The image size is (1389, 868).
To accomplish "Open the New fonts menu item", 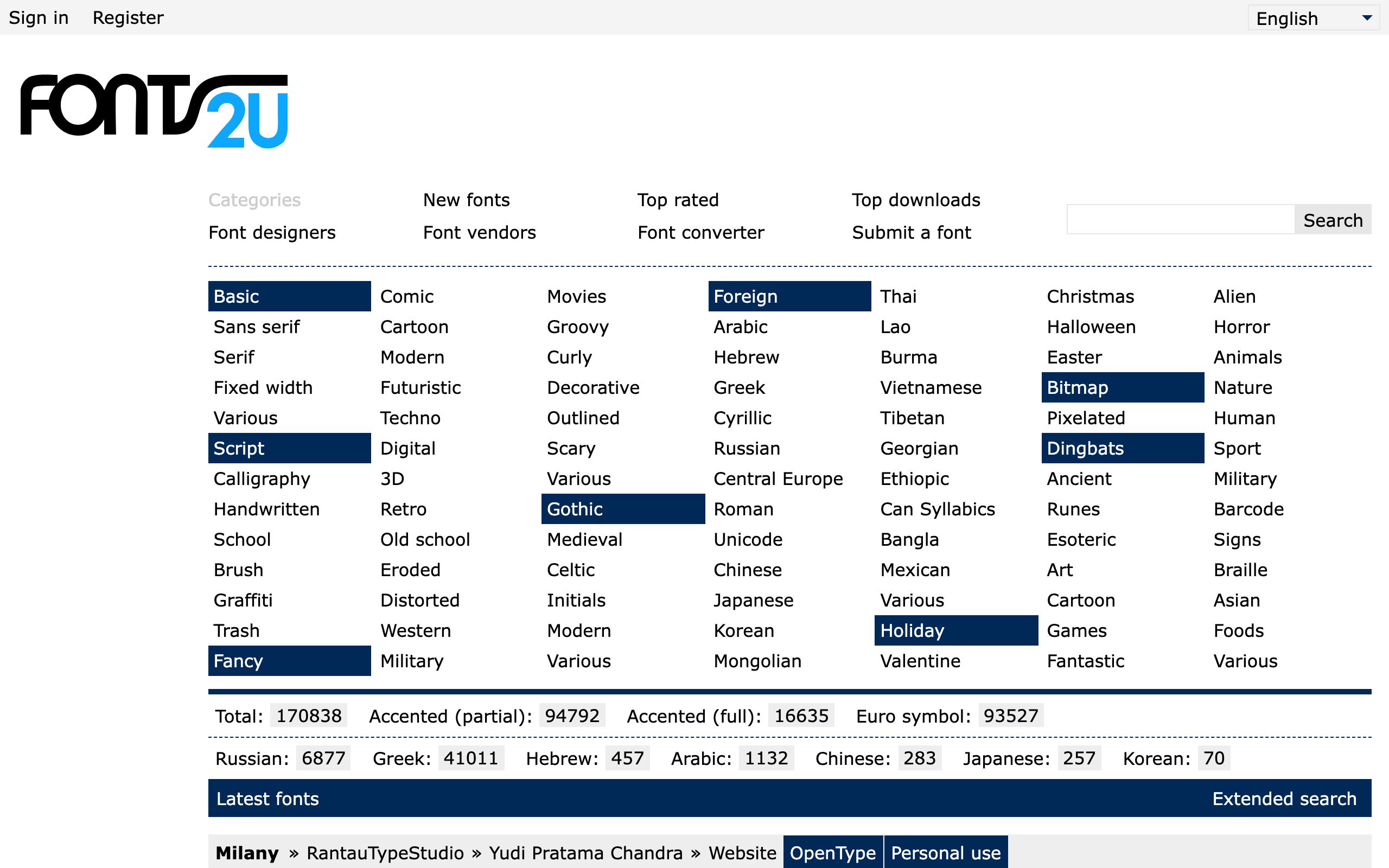I will [466, 200].
